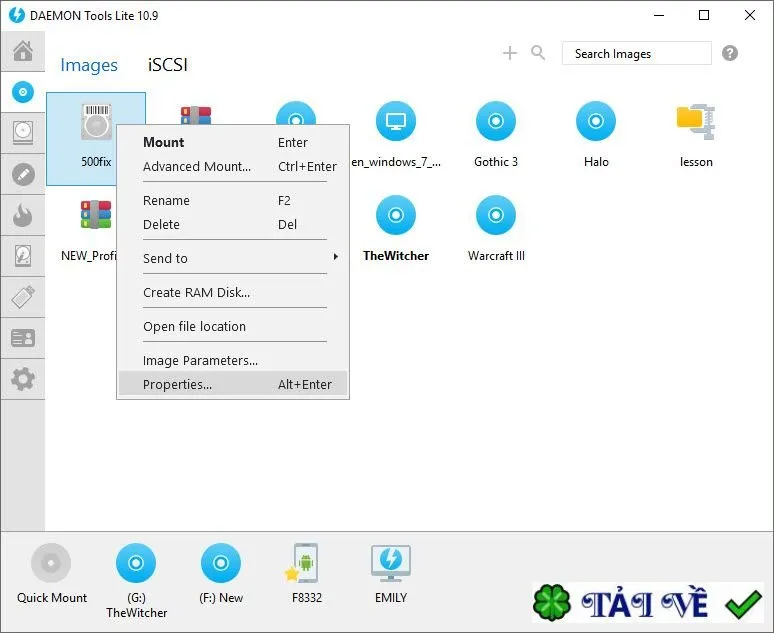
Task: Open the help question mark icon
Action: tap(730, 53)
